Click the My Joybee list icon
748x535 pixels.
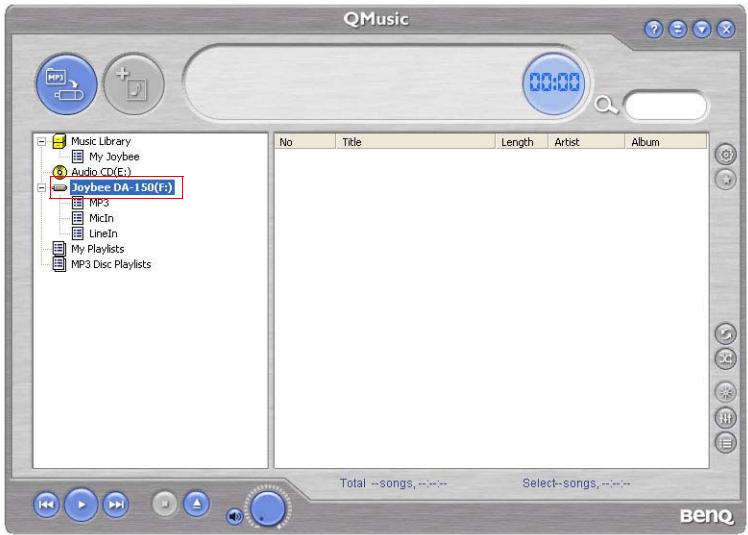pyautogui.click(x=78, y=157)
